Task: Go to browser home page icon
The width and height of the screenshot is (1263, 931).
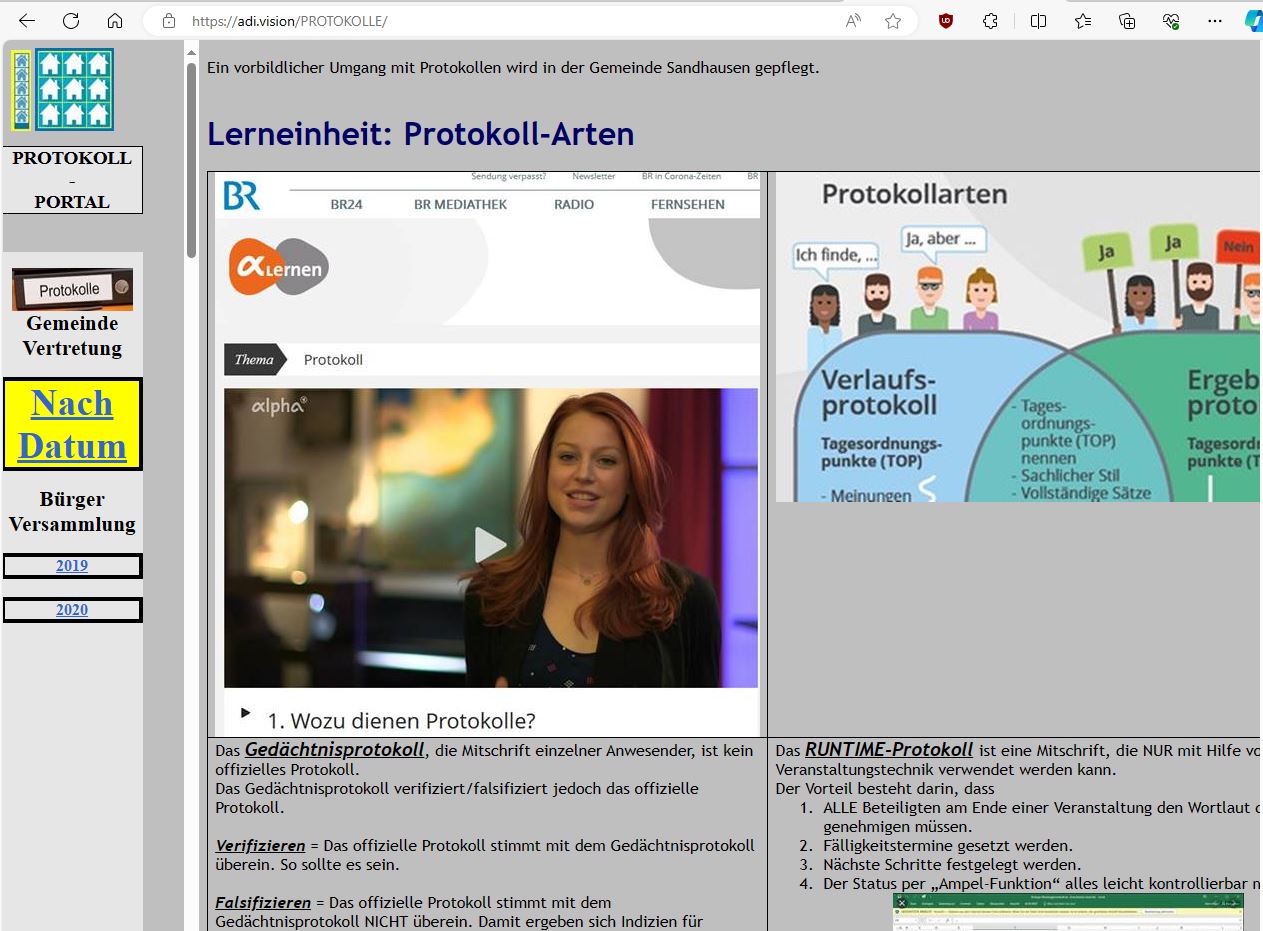Action: point(115,21)
